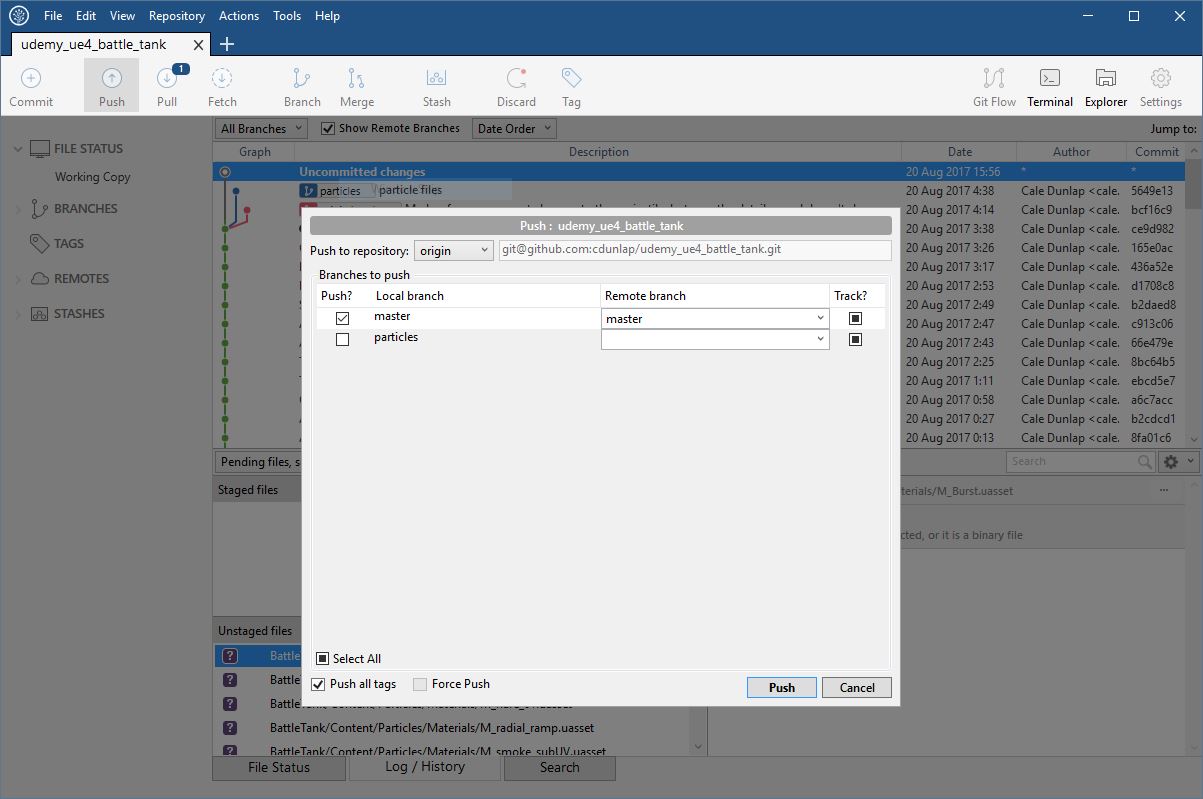Switch to the File Status bottom tab

(279, 768)
